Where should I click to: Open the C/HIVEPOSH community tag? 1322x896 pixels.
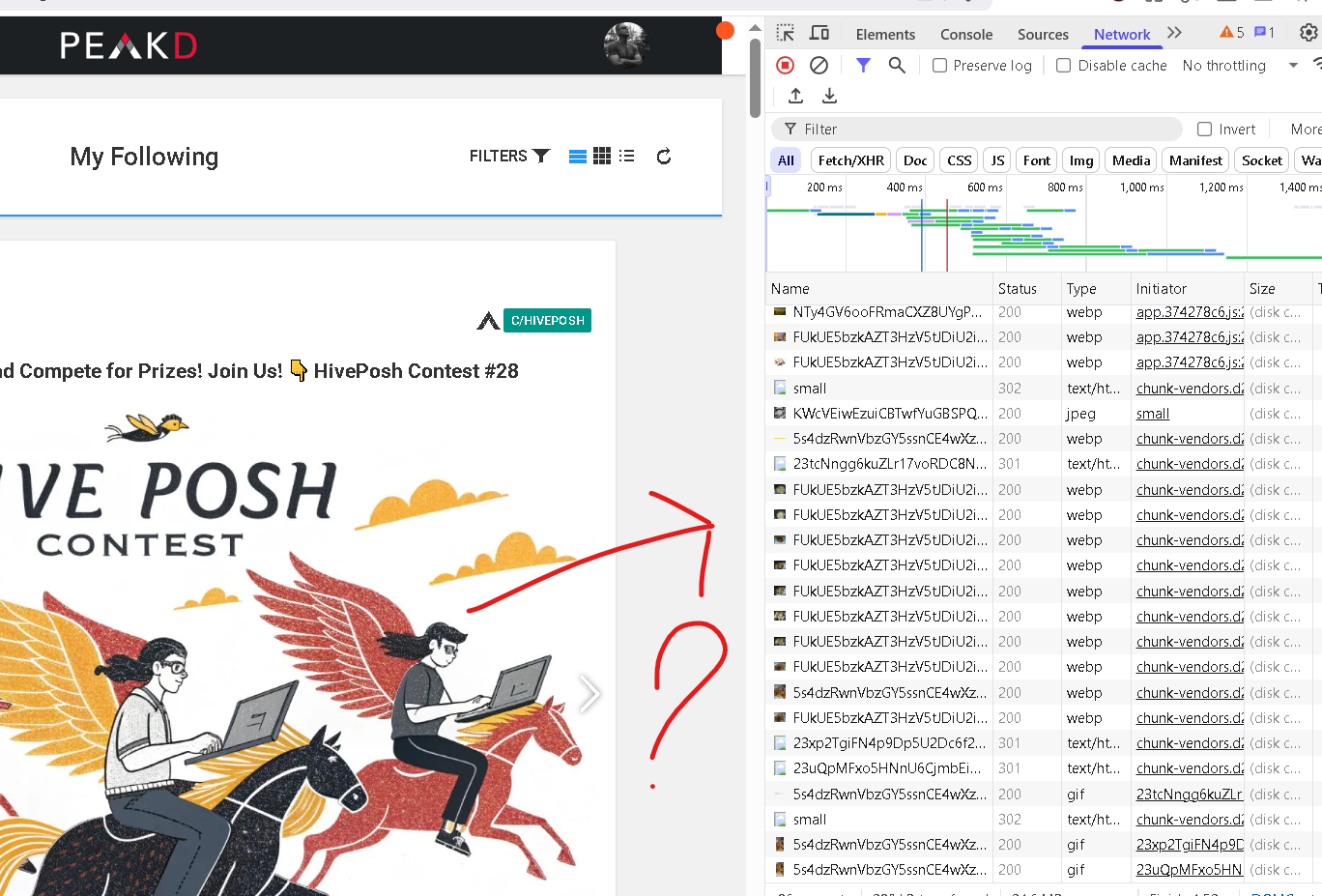547,320
